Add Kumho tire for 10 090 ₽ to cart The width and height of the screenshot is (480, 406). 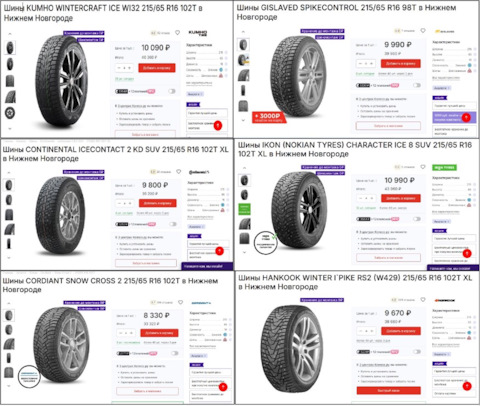(157, 68)
